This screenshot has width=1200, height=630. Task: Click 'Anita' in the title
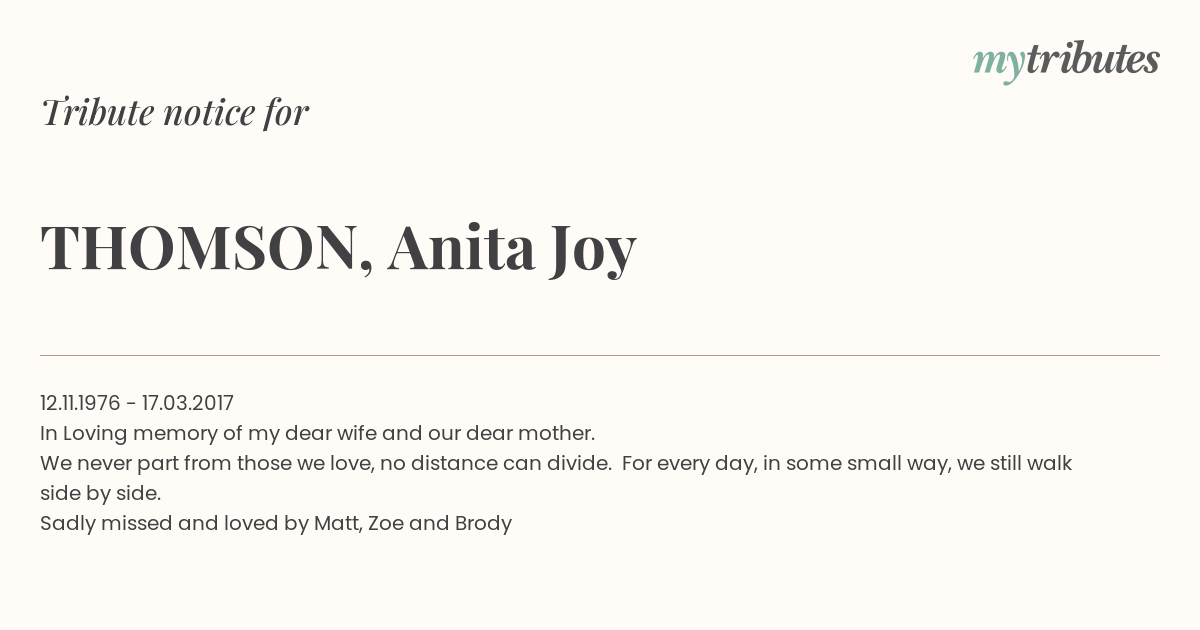[x=461, y=247]
